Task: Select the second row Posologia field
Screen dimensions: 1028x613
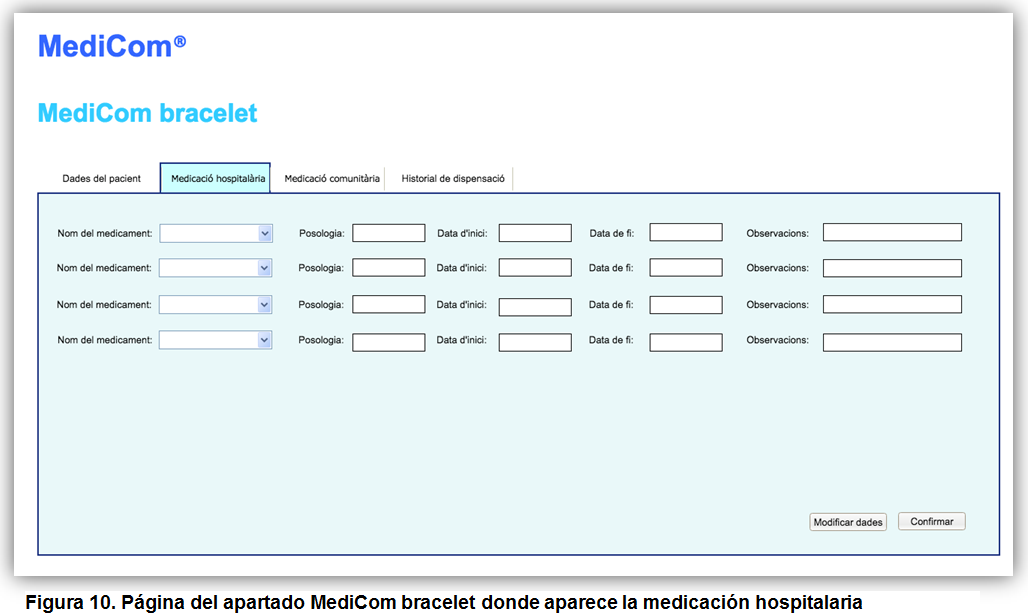Action: coord(389,267)
